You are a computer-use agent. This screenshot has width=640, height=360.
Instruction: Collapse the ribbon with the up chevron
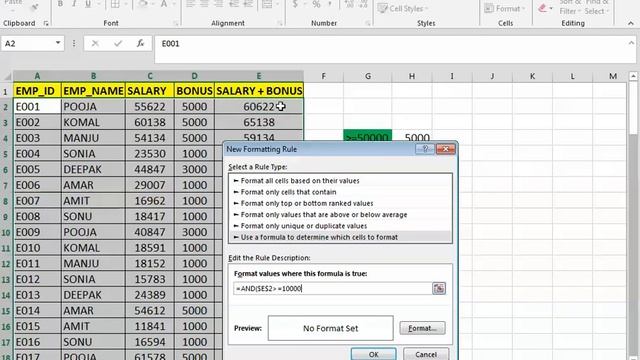tap(631, 24)
